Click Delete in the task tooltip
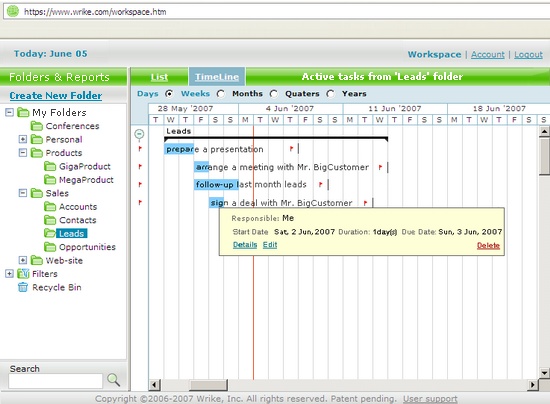Screen dimensions: 550x404 click(488, 245)
